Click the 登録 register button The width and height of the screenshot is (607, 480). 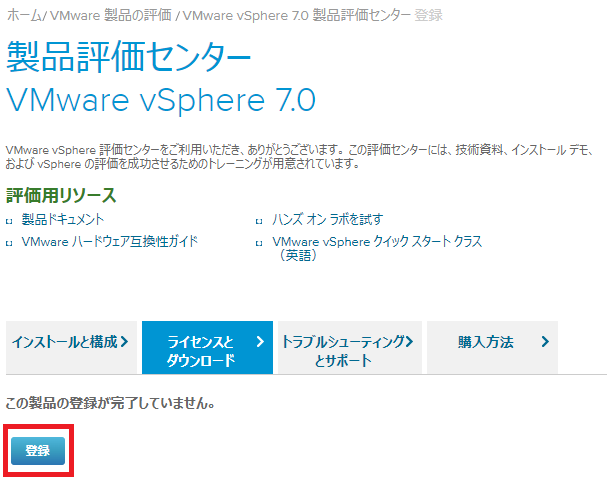(x=38, y=451)
